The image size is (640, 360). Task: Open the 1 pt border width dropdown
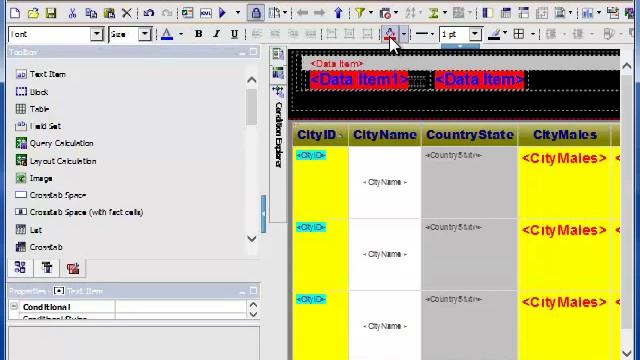pos(475,34)
